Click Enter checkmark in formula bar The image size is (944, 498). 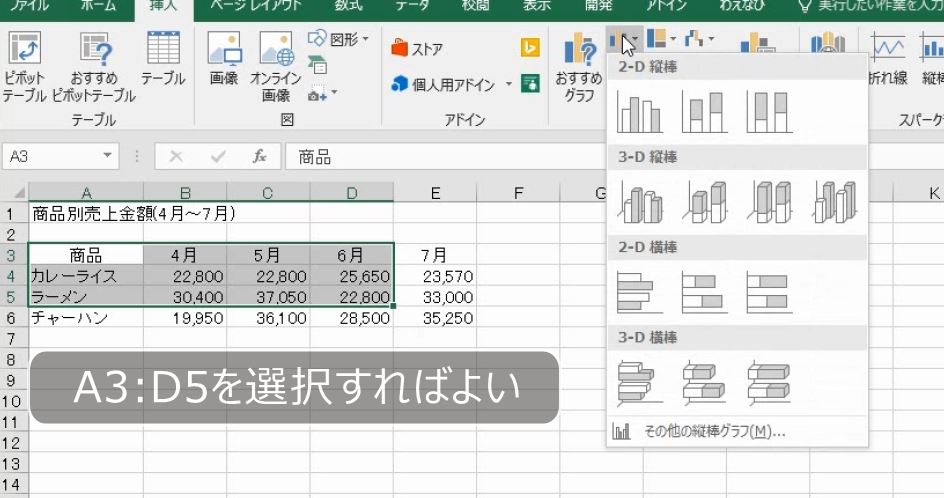click(x=218, y=157)
